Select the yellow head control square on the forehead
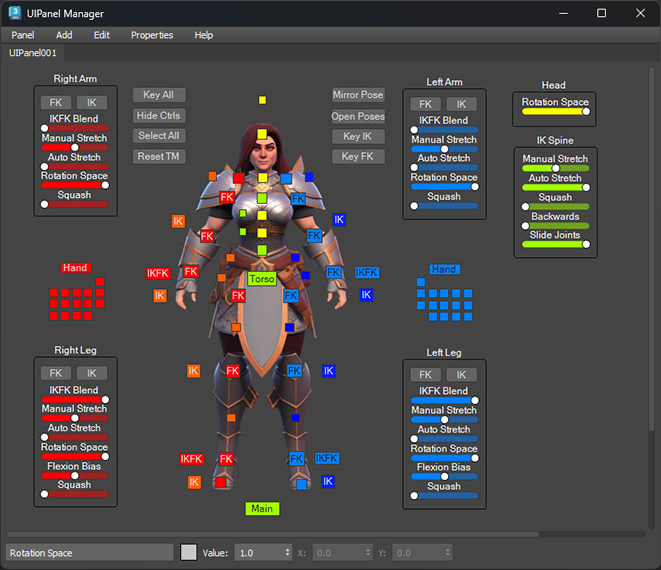Screen dimensions: 661x570 [x=262, y=134]
